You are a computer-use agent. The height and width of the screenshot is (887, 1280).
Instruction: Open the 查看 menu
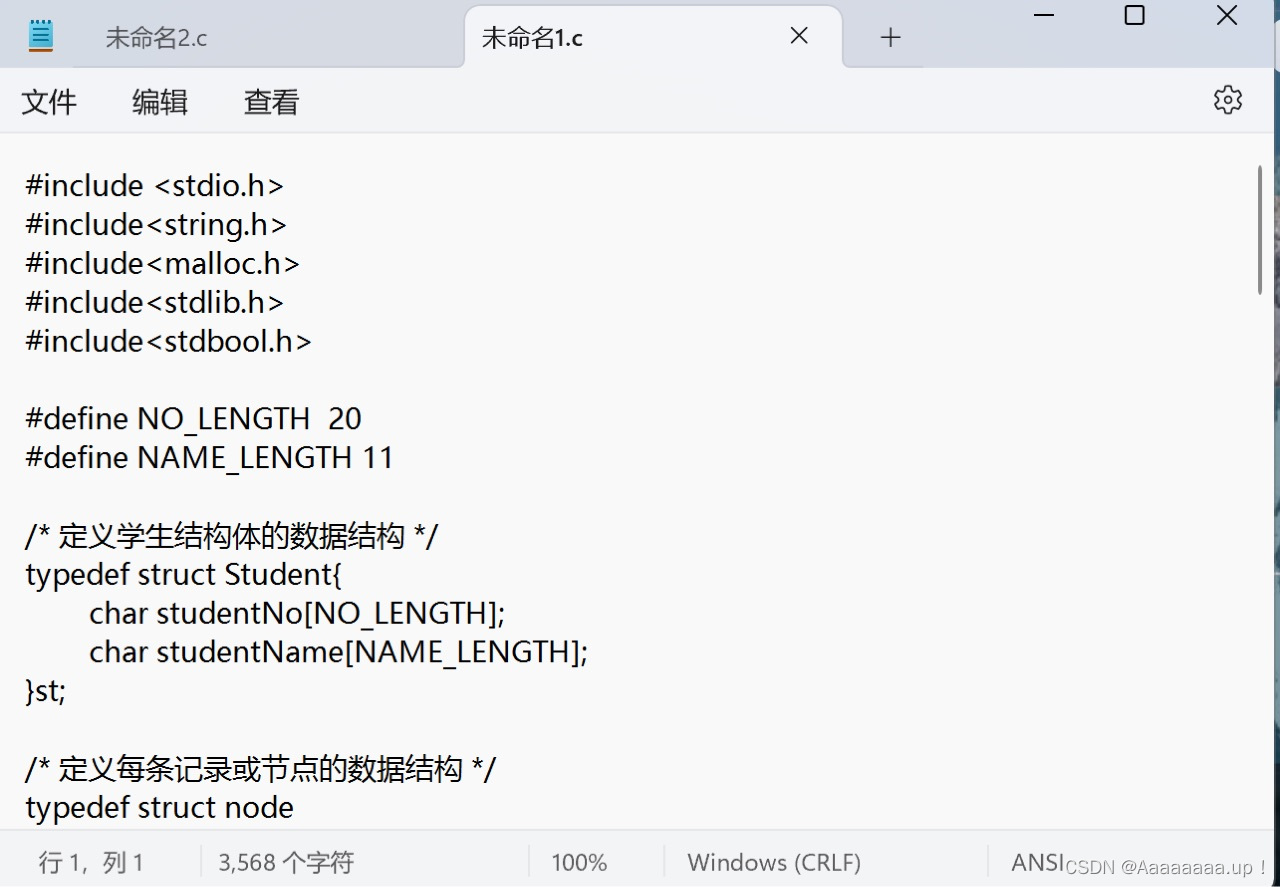271,102
